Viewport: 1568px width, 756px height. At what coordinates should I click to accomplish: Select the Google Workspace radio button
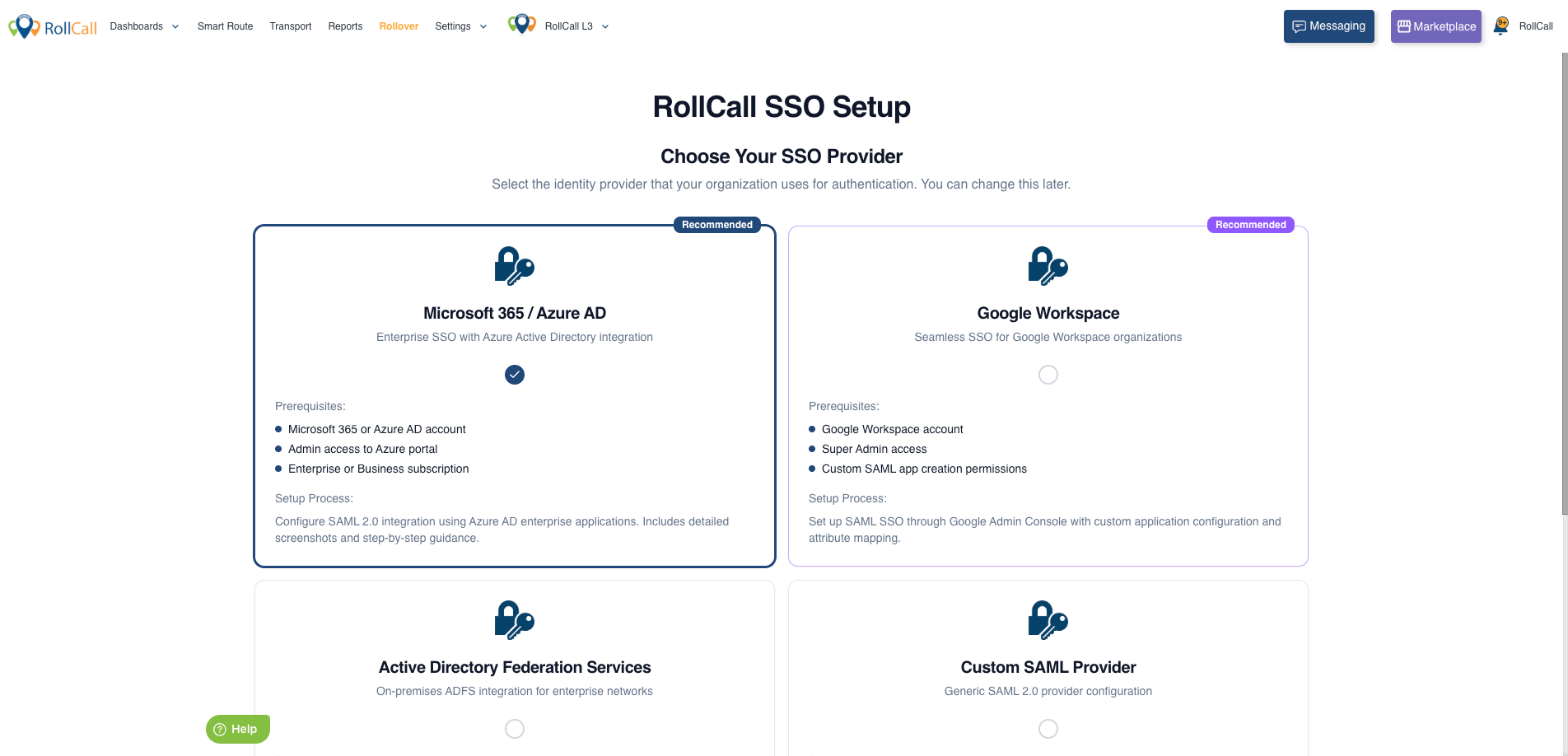[x=1048, y=375]
